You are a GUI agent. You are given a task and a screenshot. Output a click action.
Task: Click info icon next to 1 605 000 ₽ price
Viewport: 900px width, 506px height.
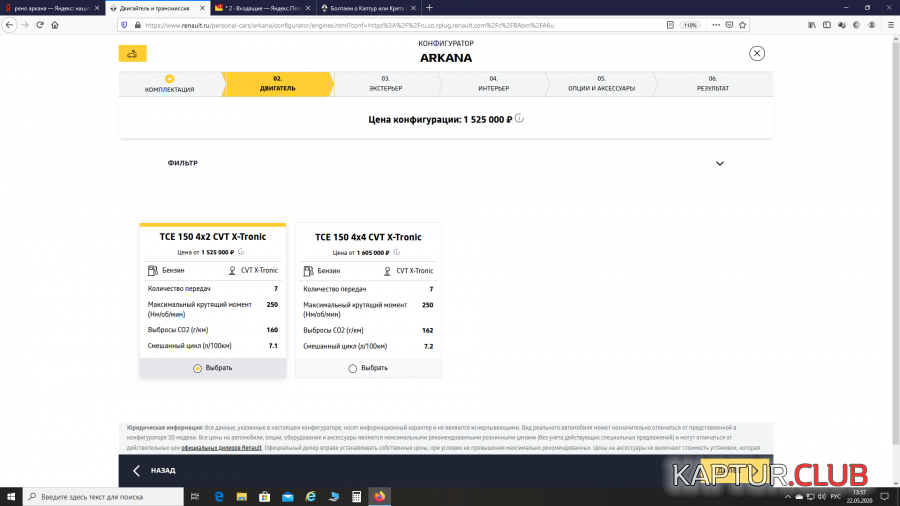[397, 252]
